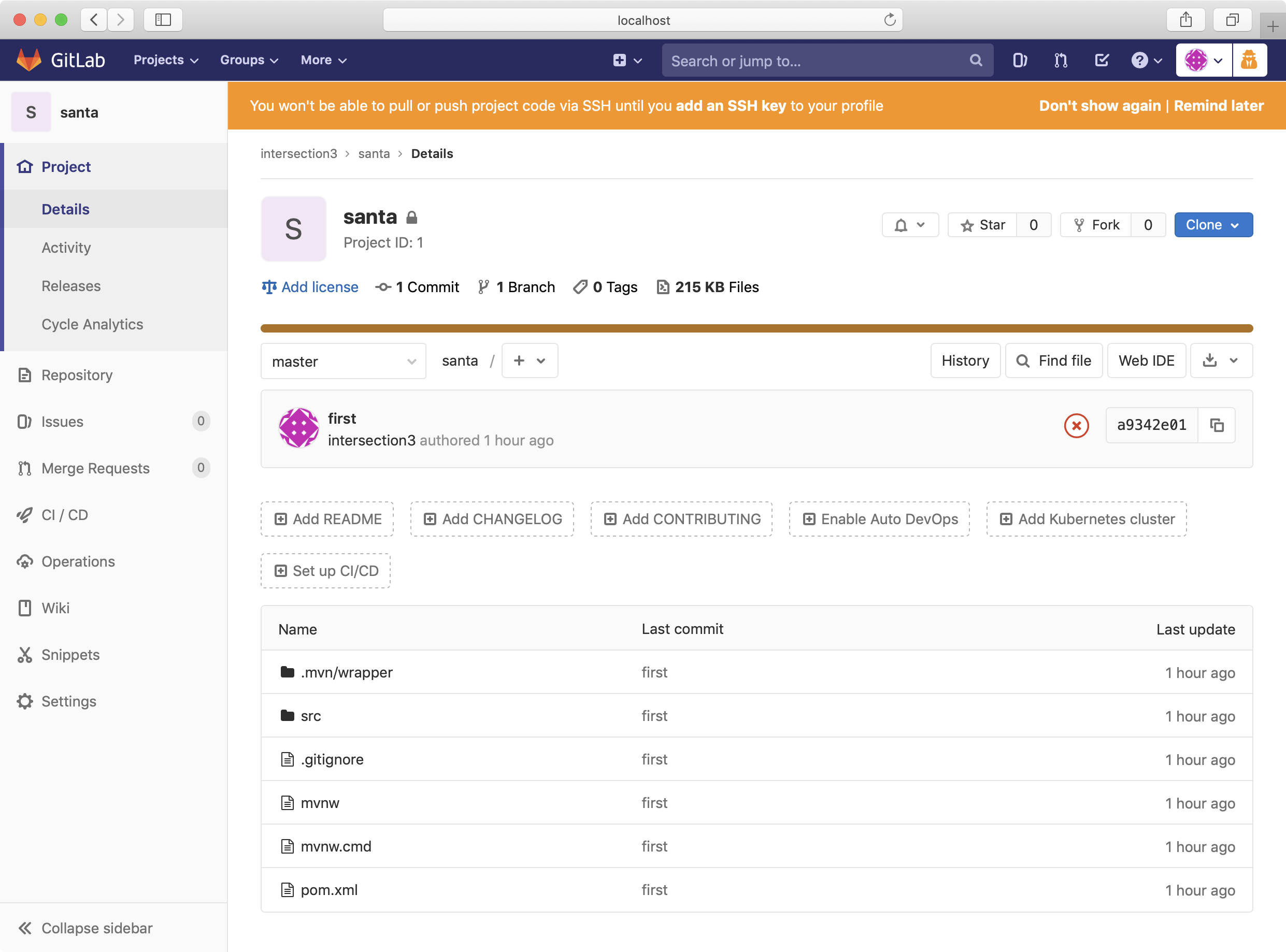Screen dimensions: 1286x952
Task: Open Merge Requests icon in top navbar
Action: coord(1061,60)
